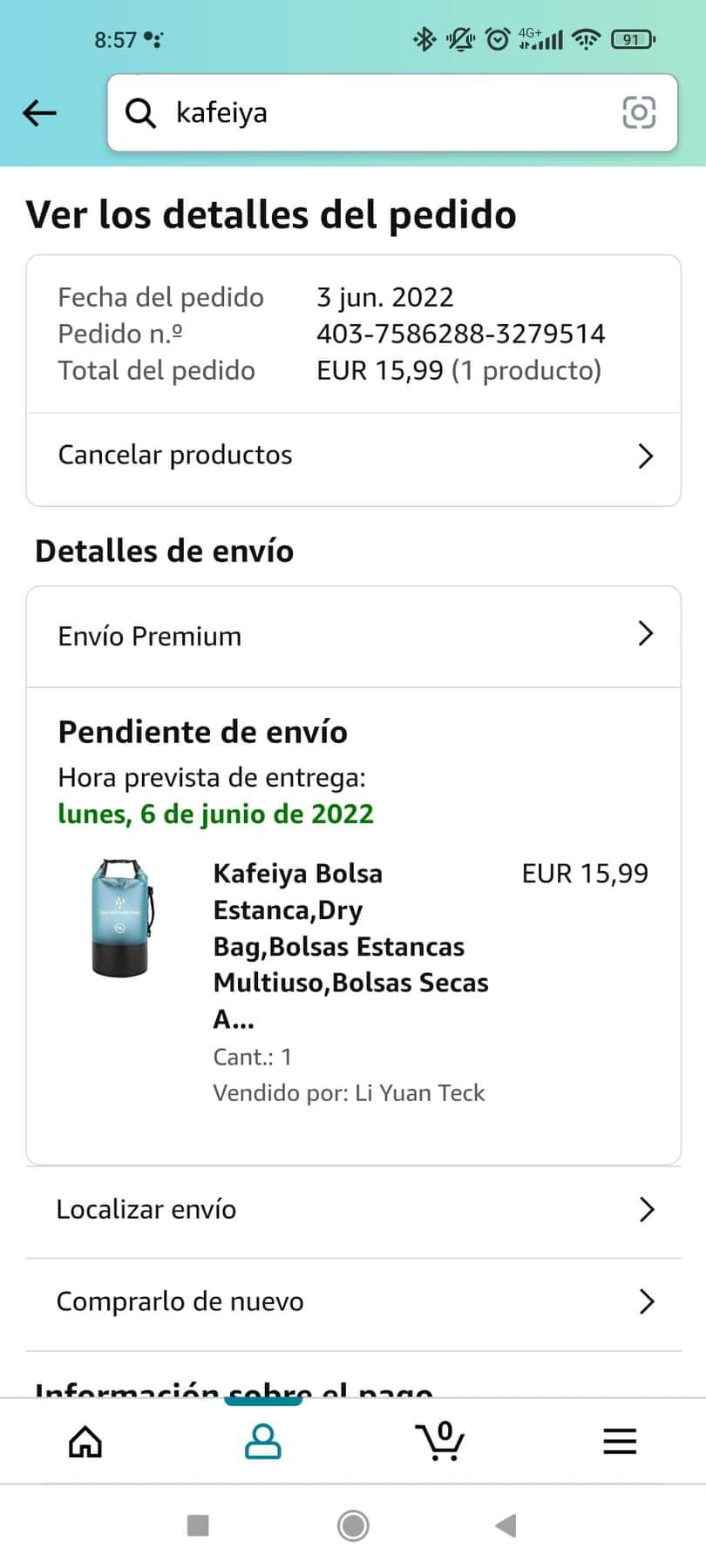The width and height of the screenshot is (706, 1568).
Task: Tap Android recent apps square button
Action: (x=198, y=1525)
